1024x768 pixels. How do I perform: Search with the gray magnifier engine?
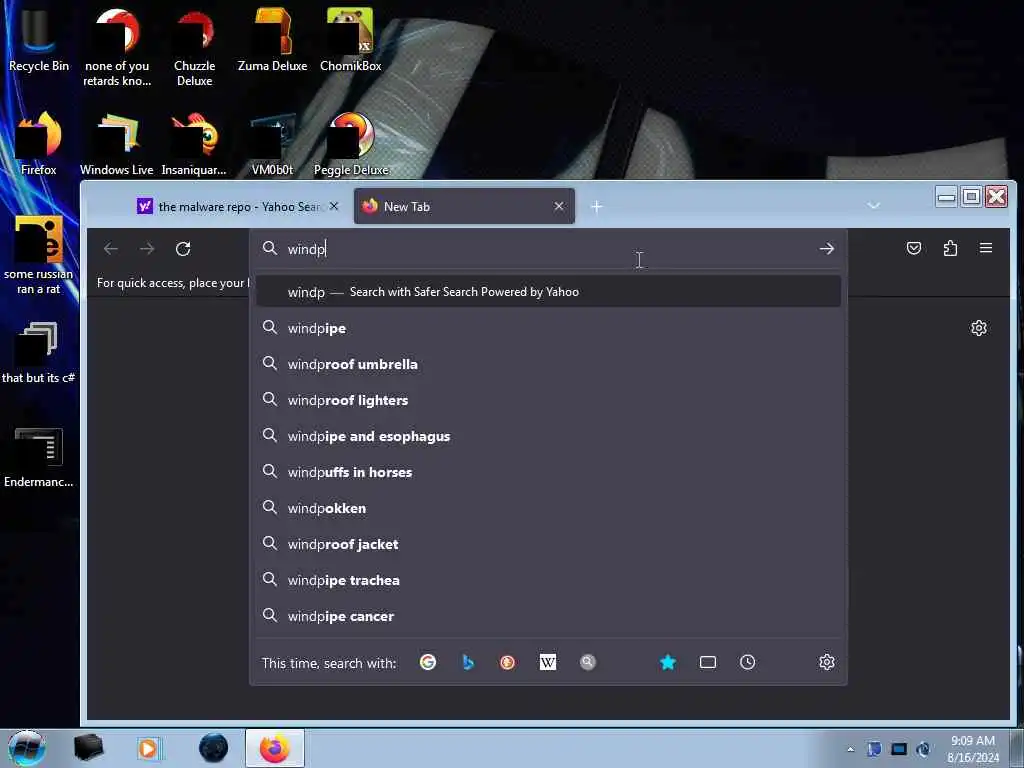[588, 662]
